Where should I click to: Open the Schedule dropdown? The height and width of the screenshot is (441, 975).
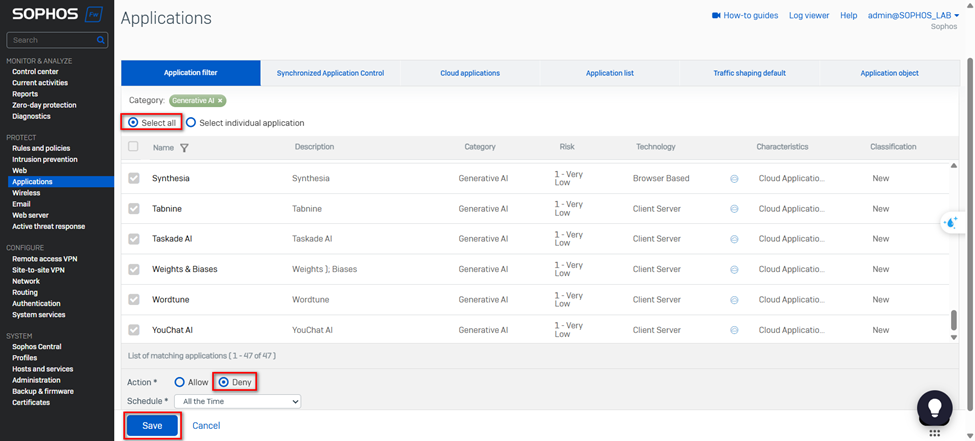point(237,401)
